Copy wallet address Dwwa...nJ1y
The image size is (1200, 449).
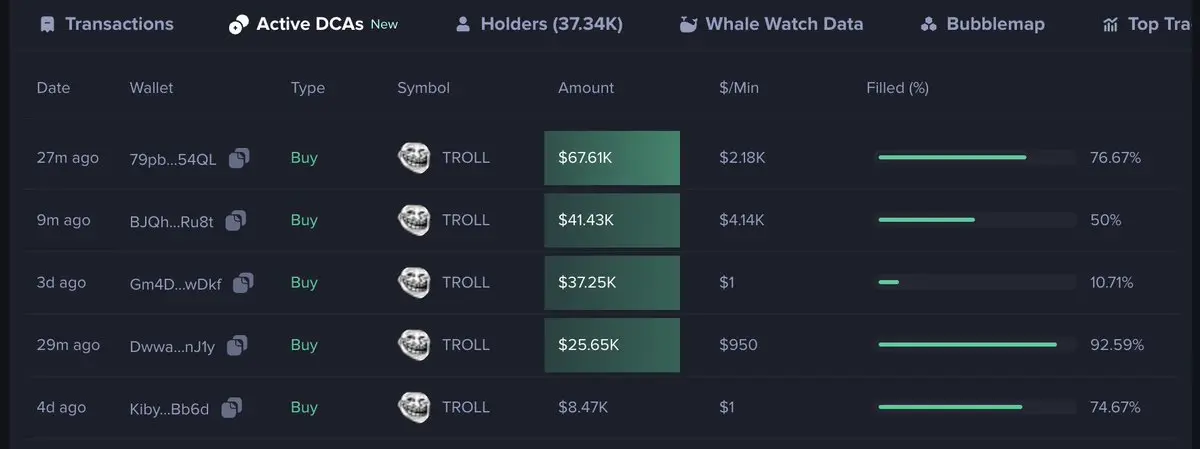(x=236, y=345)
